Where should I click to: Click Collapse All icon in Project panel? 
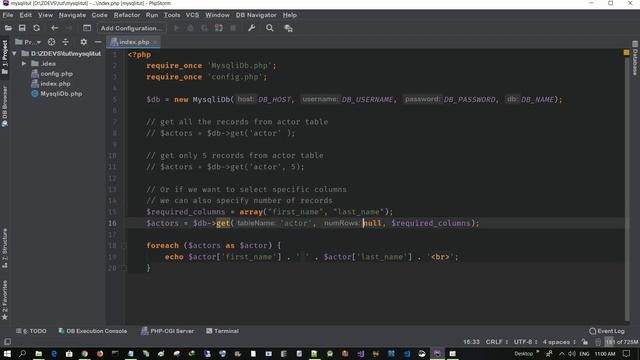tap(65, 42)
